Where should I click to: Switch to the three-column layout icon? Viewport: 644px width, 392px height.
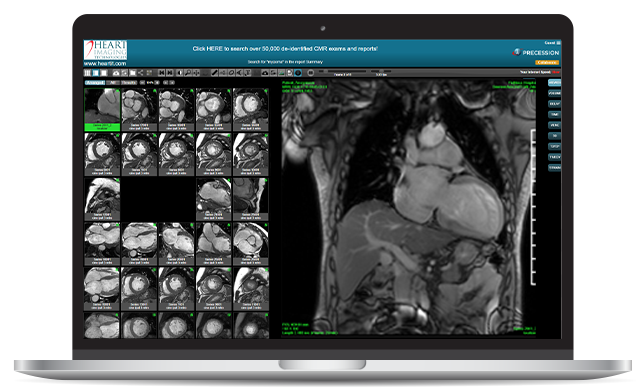[x=87, y=73]
